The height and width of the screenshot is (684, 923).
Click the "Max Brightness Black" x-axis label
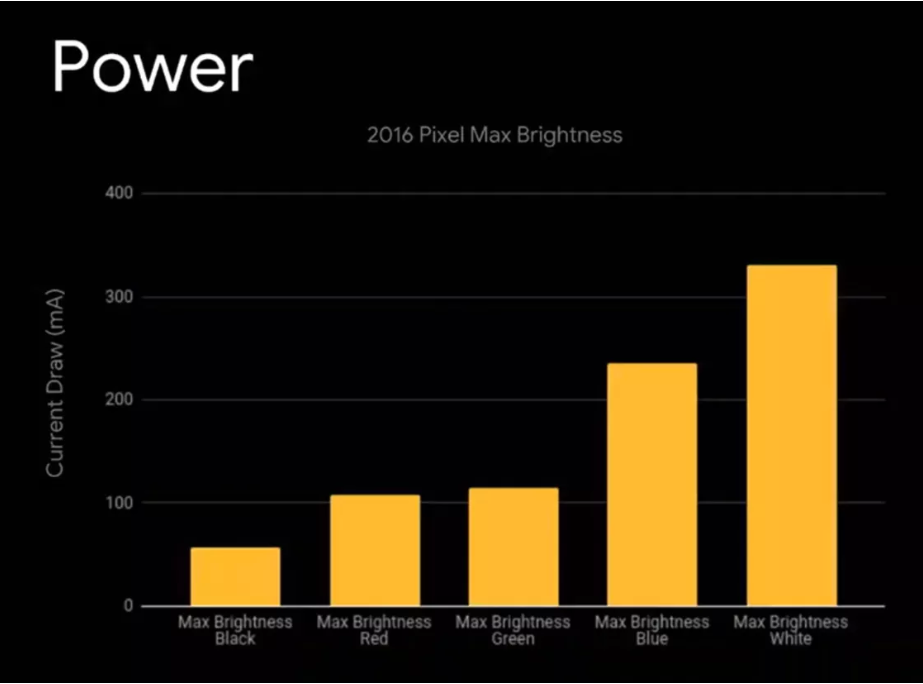click(235, 630)
